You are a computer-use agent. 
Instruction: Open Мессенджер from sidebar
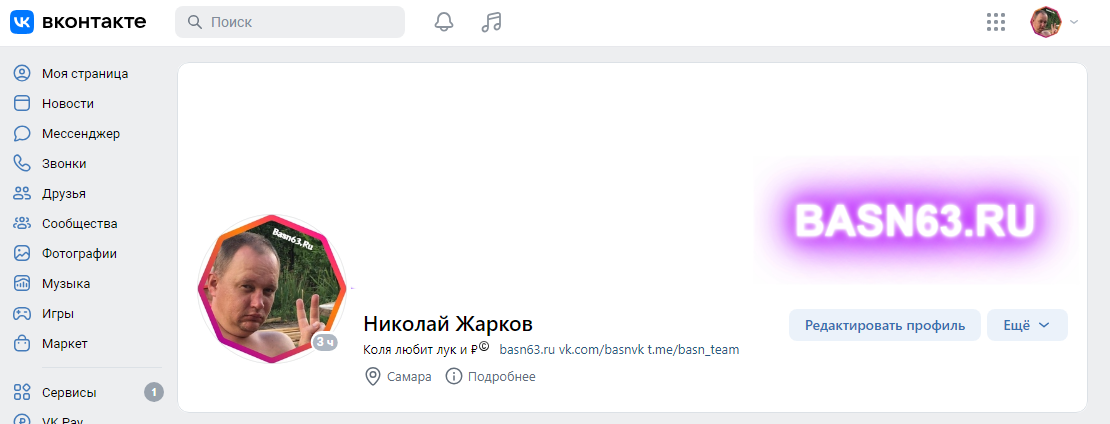pyautogui.click(x=81, y=133)
